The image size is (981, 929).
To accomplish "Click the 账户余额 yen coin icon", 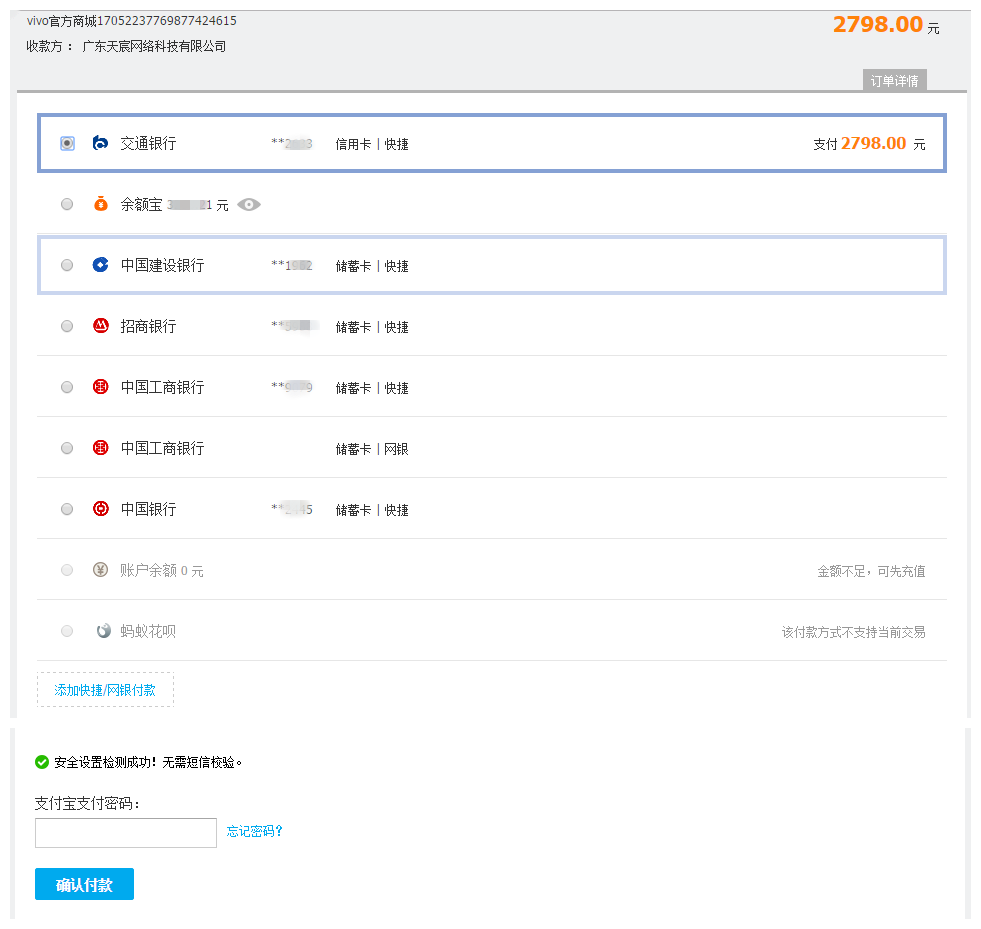I will pyautogui.click(x=100, y=570).
